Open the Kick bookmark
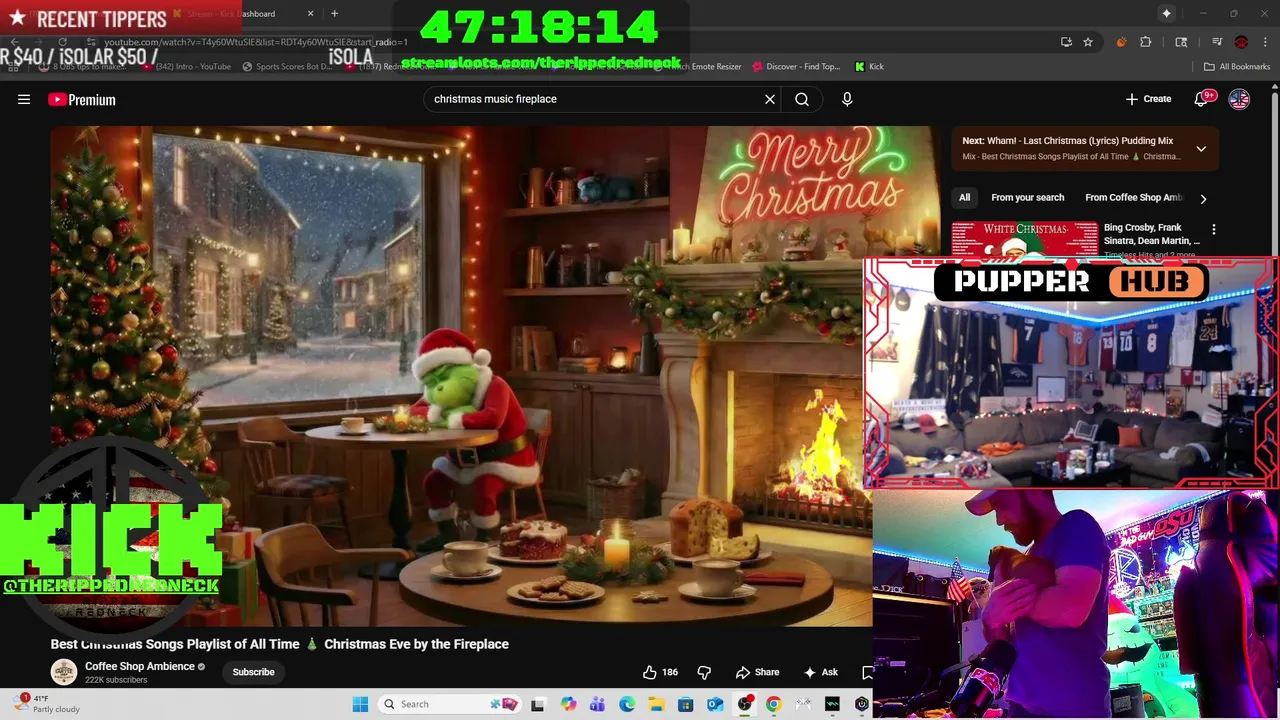 868,66
